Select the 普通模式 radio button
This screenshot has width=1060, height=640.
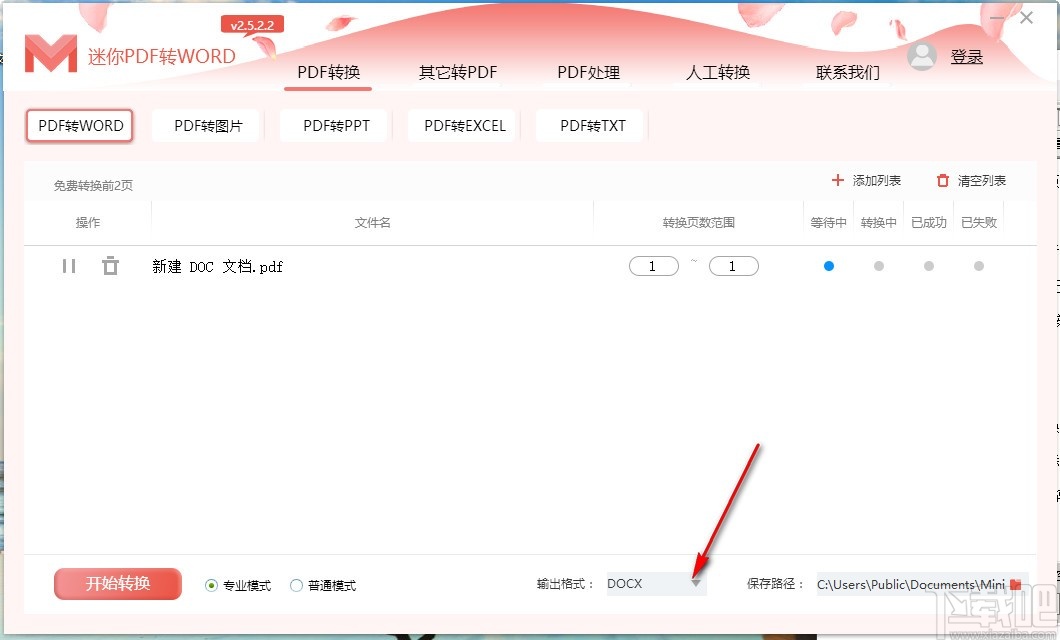point(296,585)
